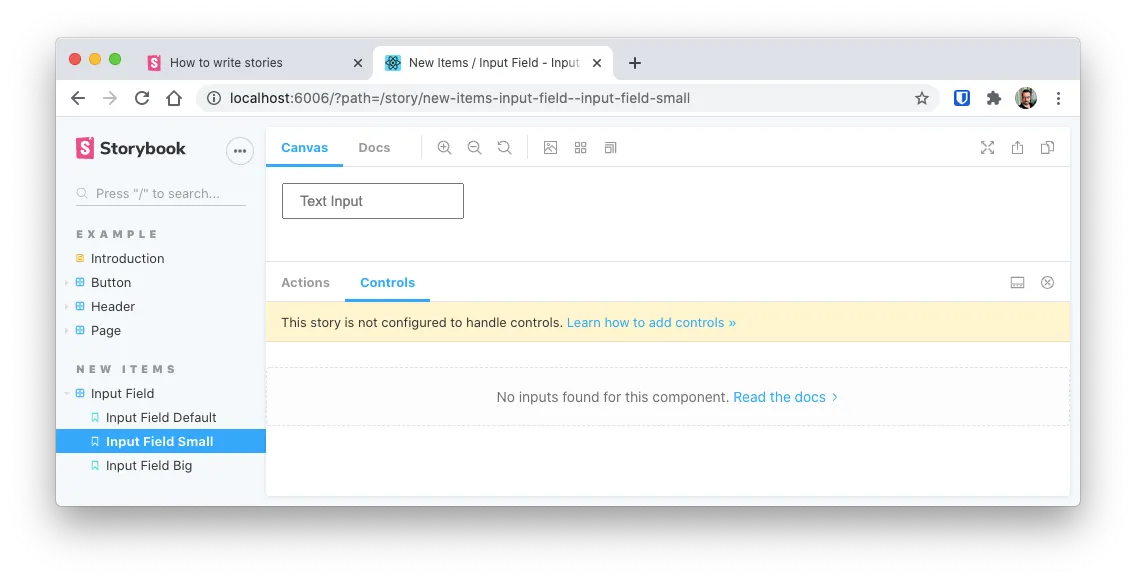Switch to the Docs tab
Viewport: 1136px width, 580px height.
click(374, 148)
